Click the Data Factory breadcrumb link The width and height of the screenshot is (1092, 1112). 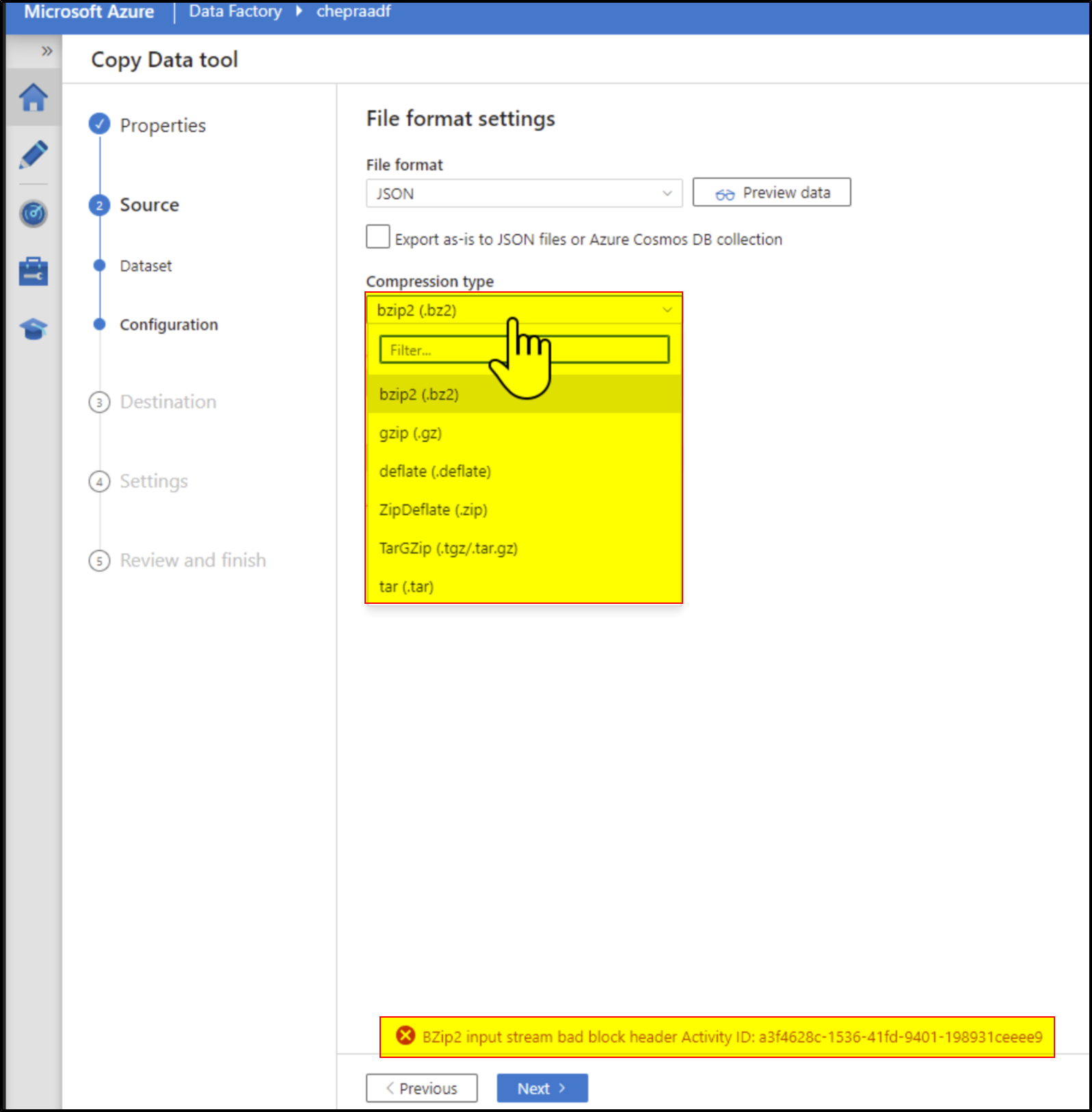235,11
